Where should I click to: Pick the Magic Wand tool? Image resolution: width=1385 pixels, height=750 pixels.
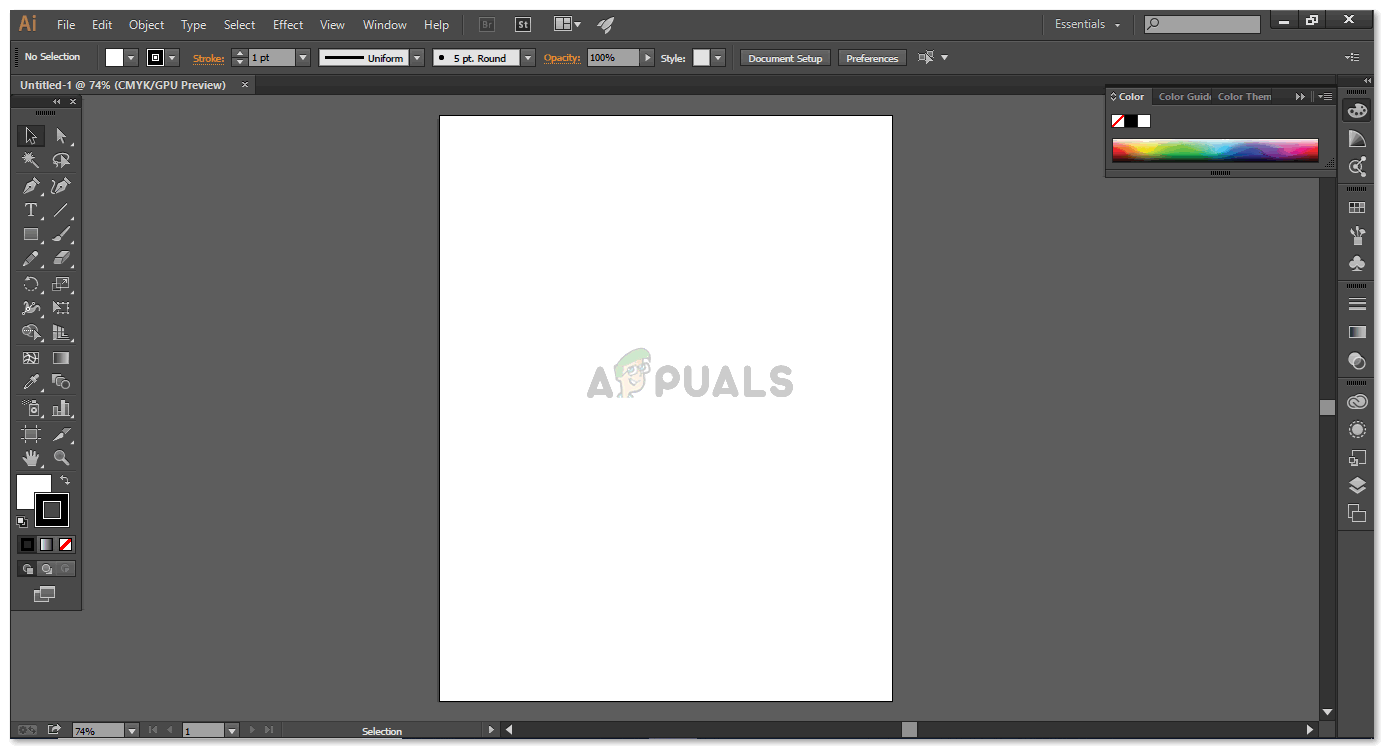31,160
